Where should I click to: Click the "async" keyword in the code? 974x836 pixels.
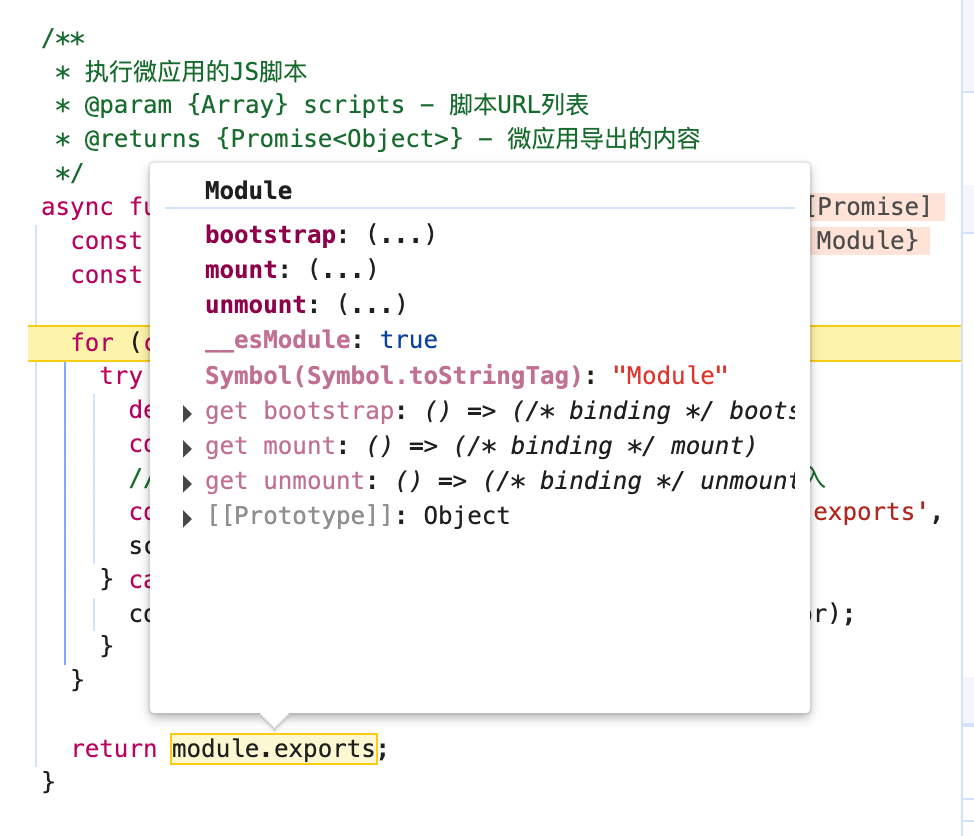coord(78,207)
